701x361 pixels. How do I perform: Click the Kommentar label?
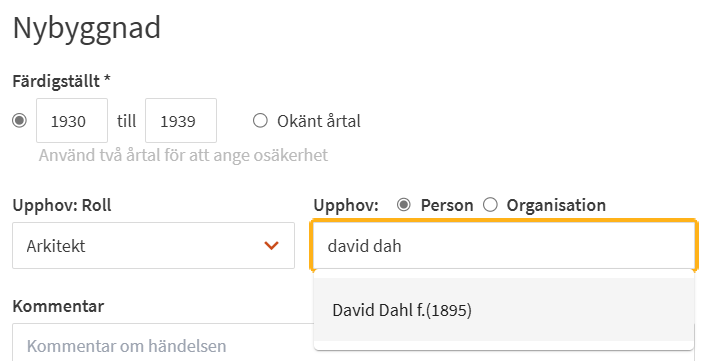click(x=58, y=306)
